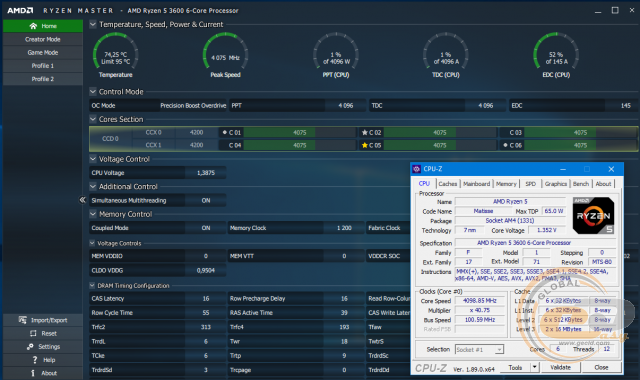Open the Socket #1 selection dropdown
Screen dimensions: 640x380
click(x=499, y=349)
